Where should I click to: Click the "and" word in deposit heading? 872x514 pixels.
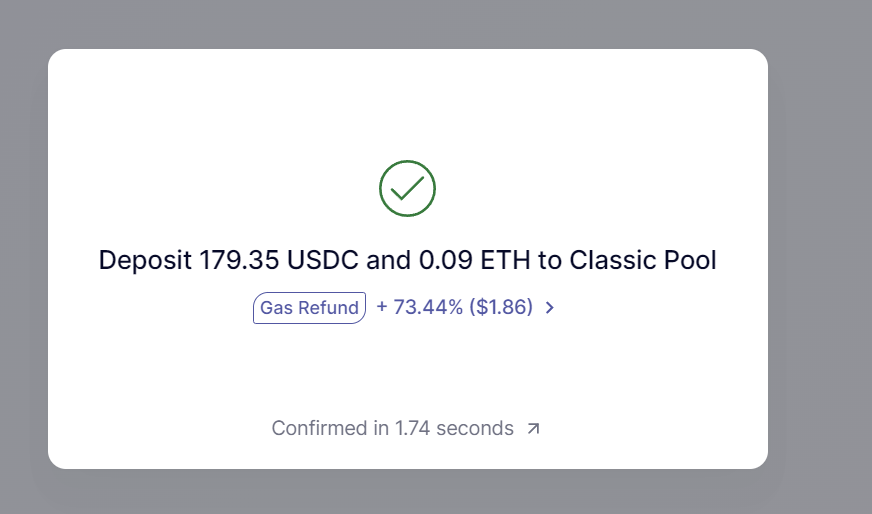(x=389, y=260)
